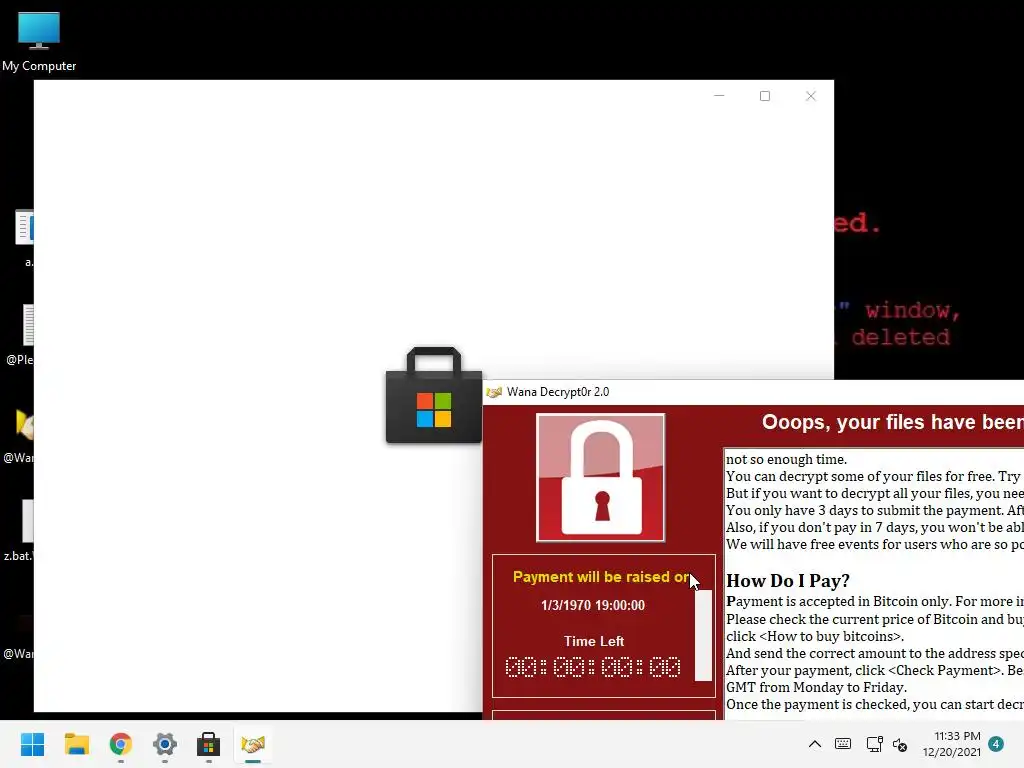Click the Wana Decrypt0r 2.0 title bar
1024x768 pixels.
[x=754, y=392]
